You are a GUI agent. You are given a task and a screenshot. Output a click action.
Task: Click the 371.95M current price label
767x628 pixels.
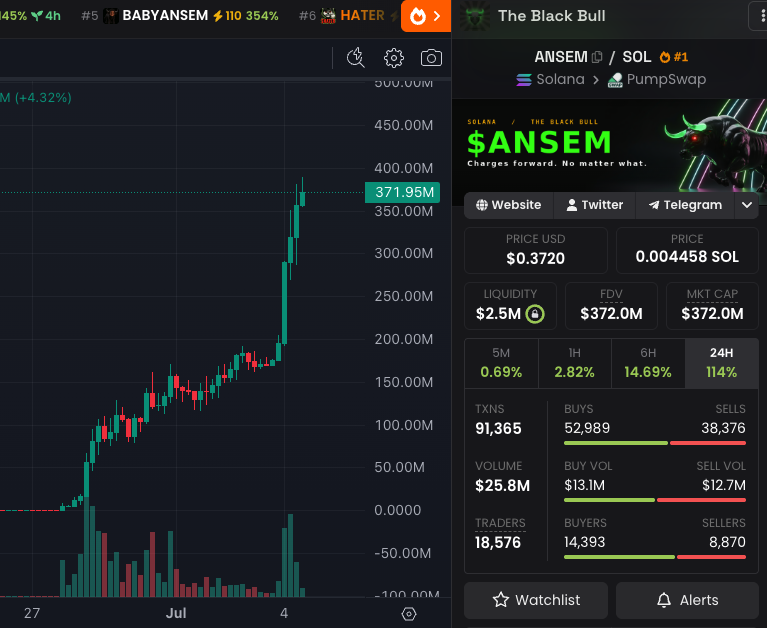pos(403,192)
